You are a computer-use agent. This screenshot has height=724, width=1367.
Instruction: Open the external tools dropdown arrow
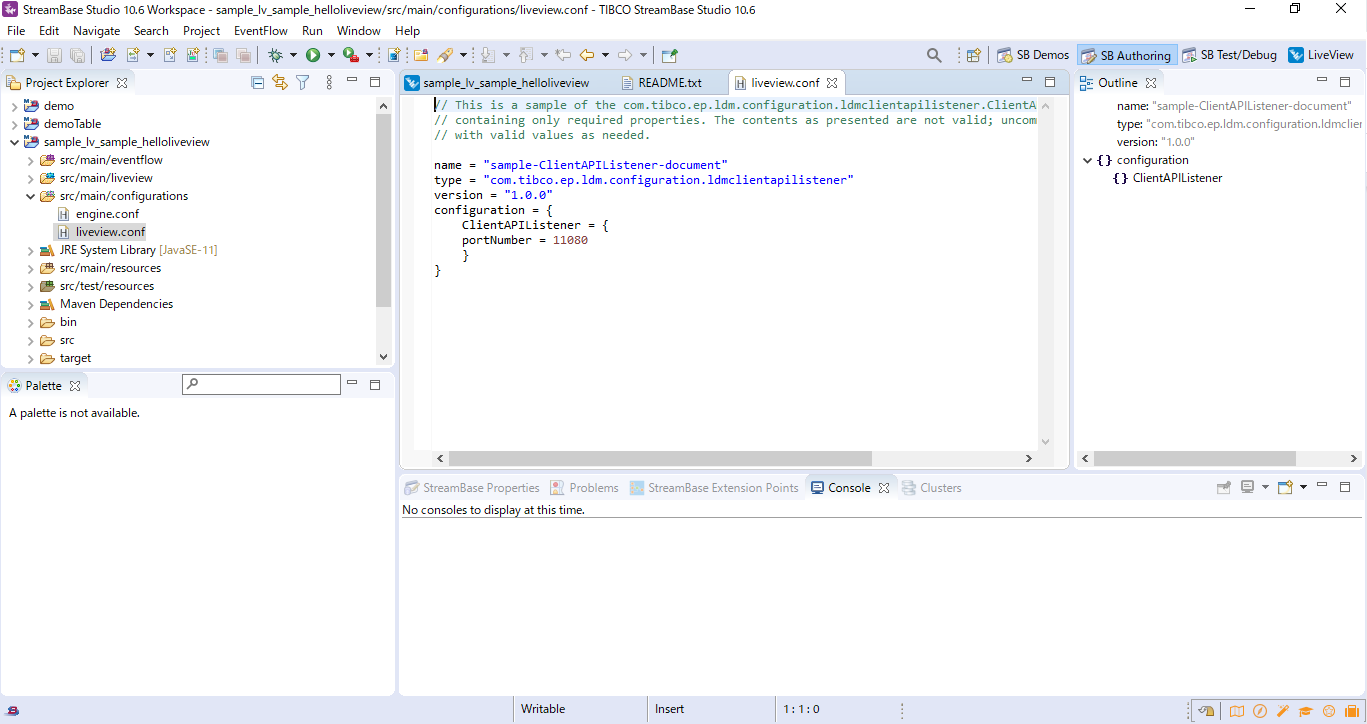369,56
